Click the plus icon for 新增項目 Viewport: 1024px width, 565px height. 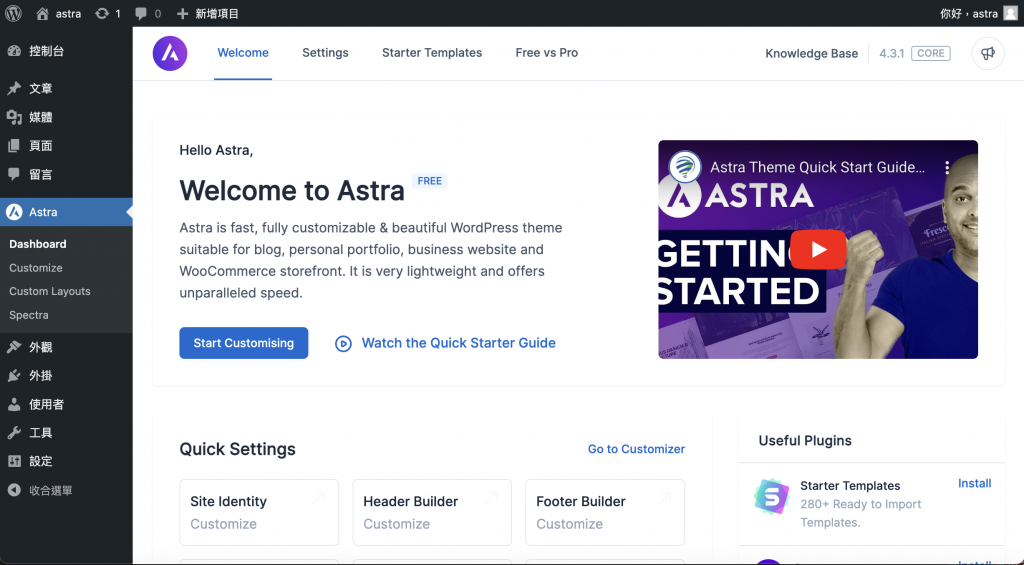[x=183, y=13]
